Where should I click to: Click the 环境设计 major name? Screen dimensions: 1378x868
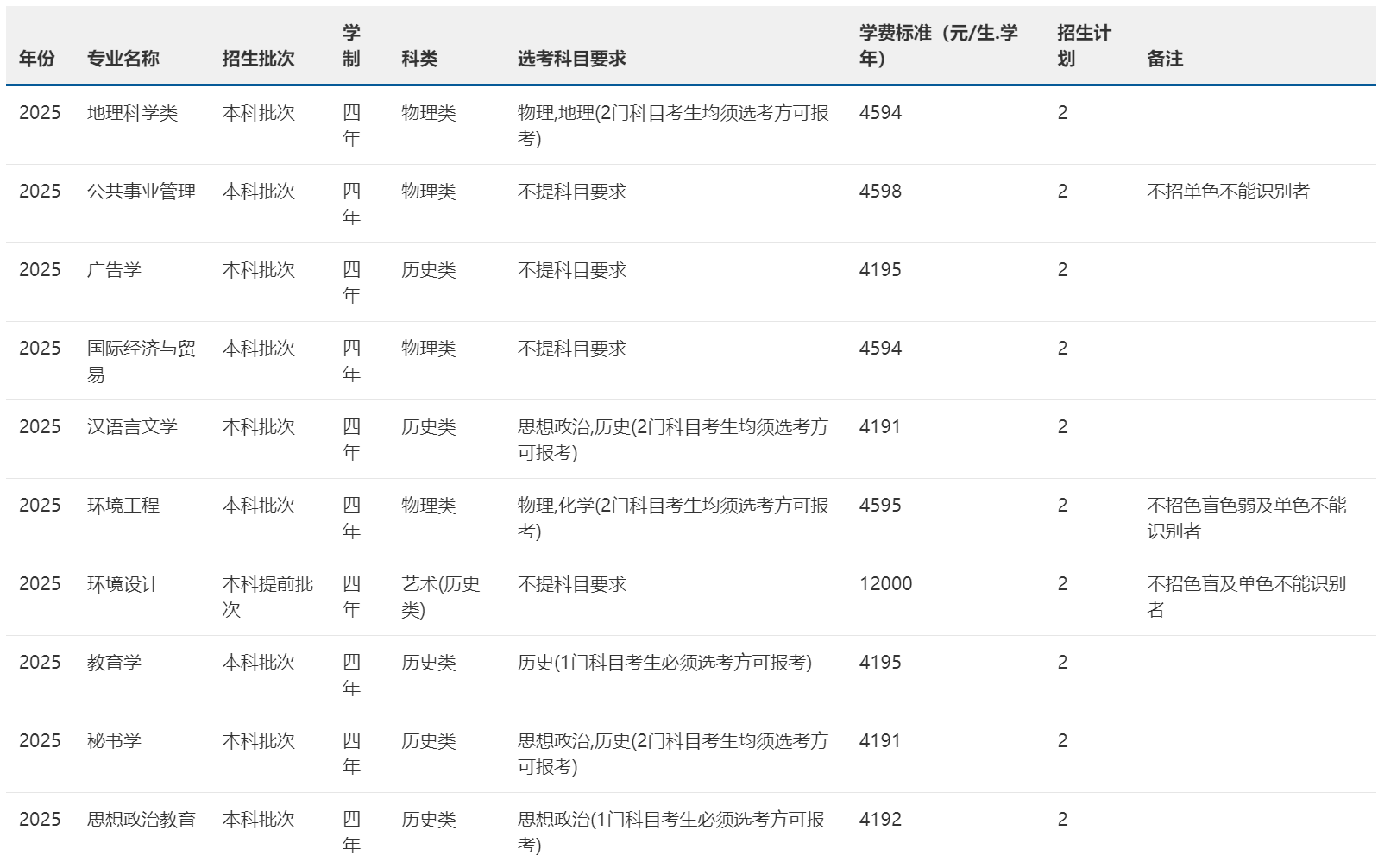pos(123,584)
